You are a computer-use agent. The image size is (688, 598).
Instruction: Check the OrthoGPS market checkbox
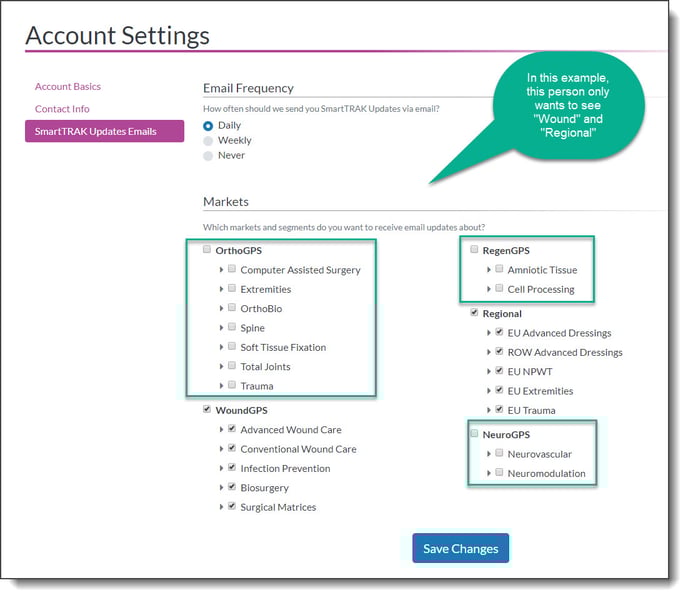click(207, 250)
